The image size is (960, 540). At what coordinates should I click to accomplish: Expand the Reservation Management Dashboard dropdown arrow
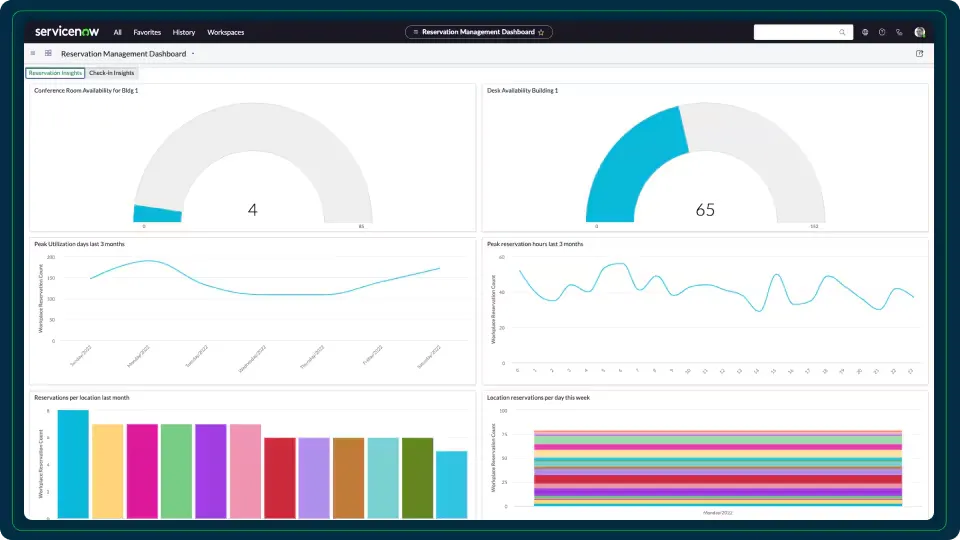tap(193, 54)
